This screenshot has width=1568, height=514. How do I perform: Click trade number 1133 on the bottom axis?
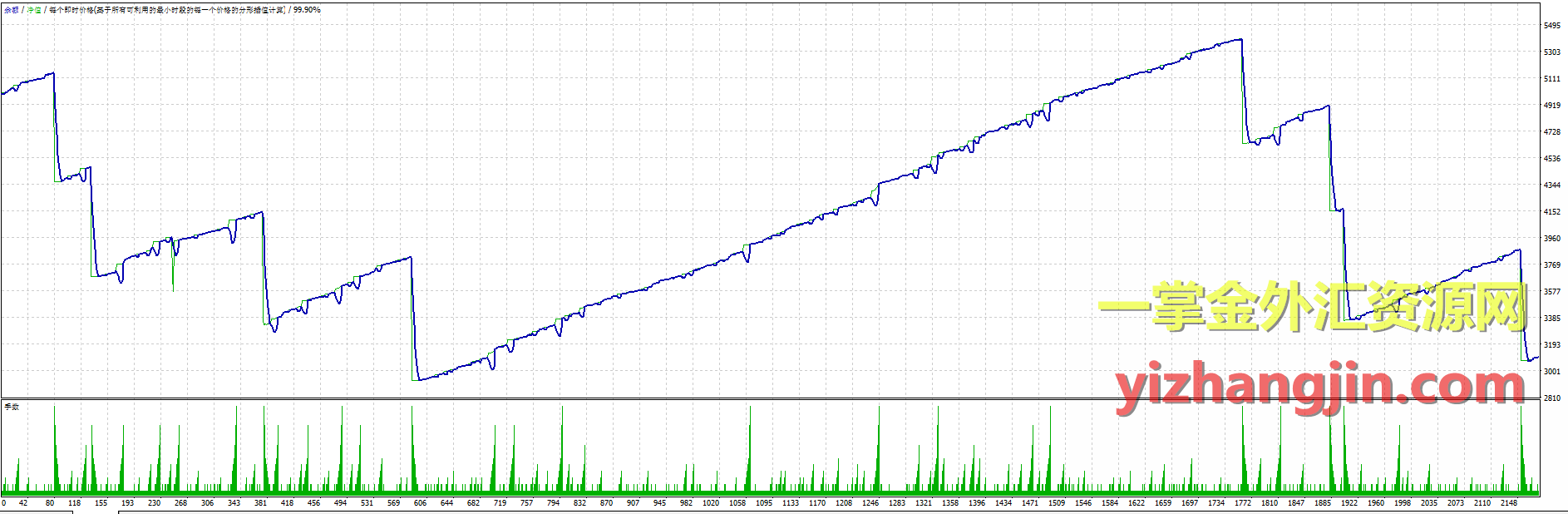[x=791, y=503]
